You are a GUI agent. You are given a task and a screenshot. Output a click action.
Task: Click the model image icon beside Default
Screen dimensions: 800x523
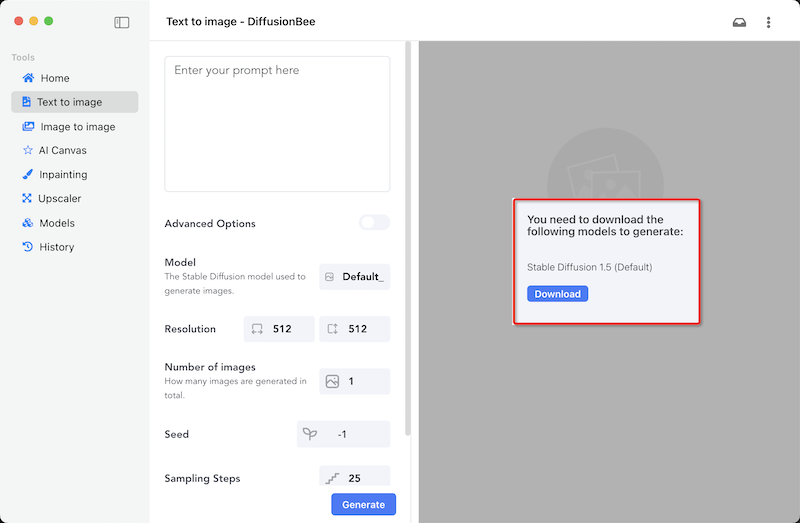(330, 277)
